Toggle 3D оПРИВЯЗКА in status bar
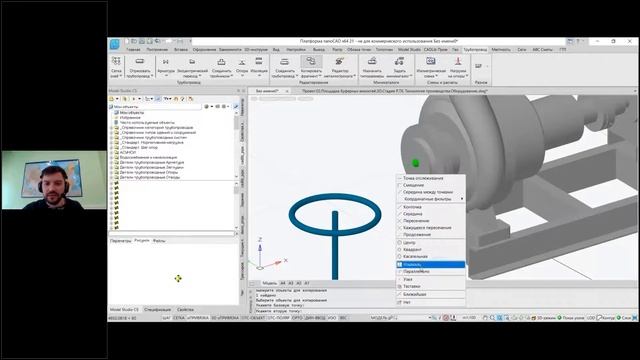 tap(225, 318)
